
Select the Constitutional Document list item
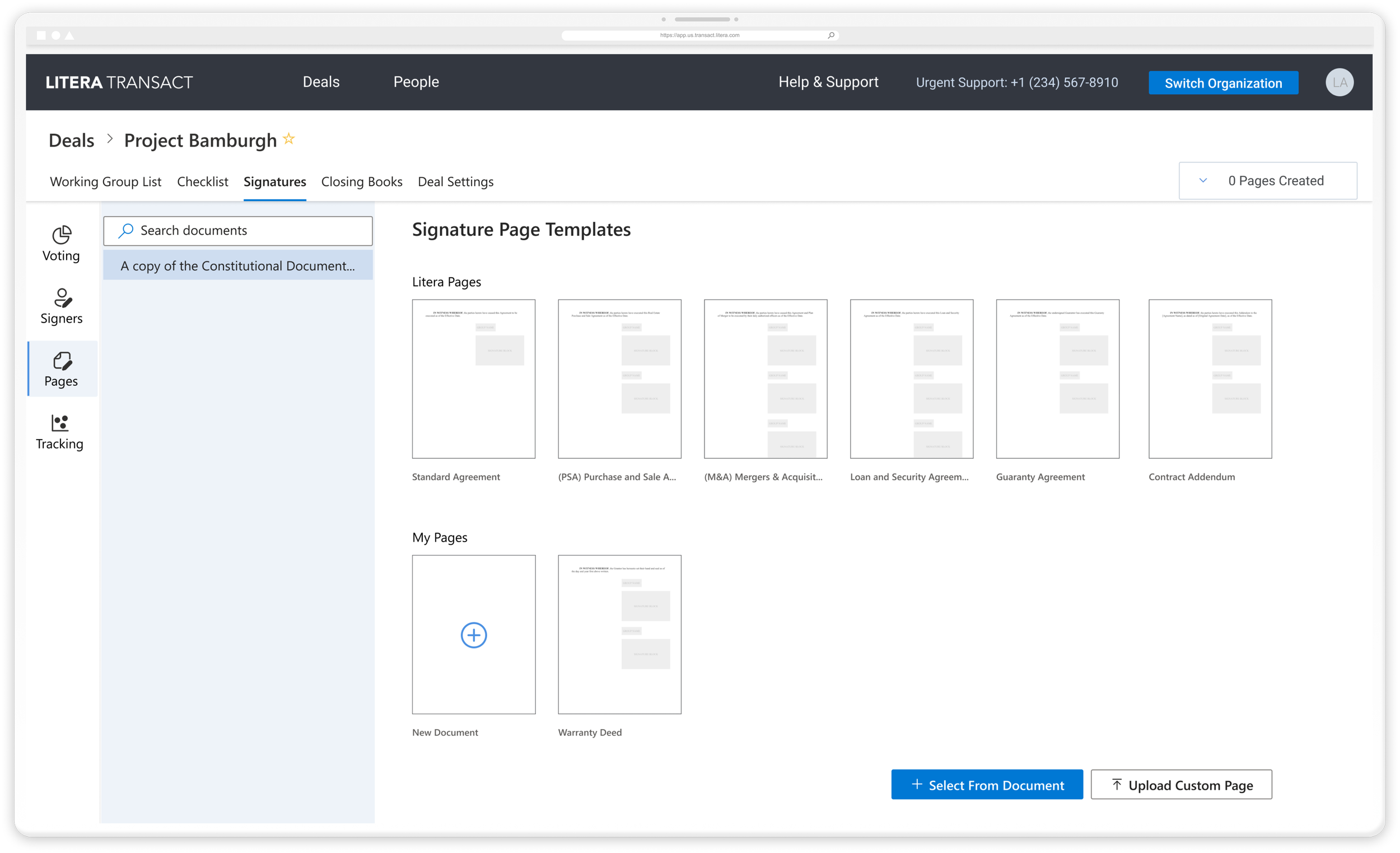pyautogui.click(x=237, y=266)
